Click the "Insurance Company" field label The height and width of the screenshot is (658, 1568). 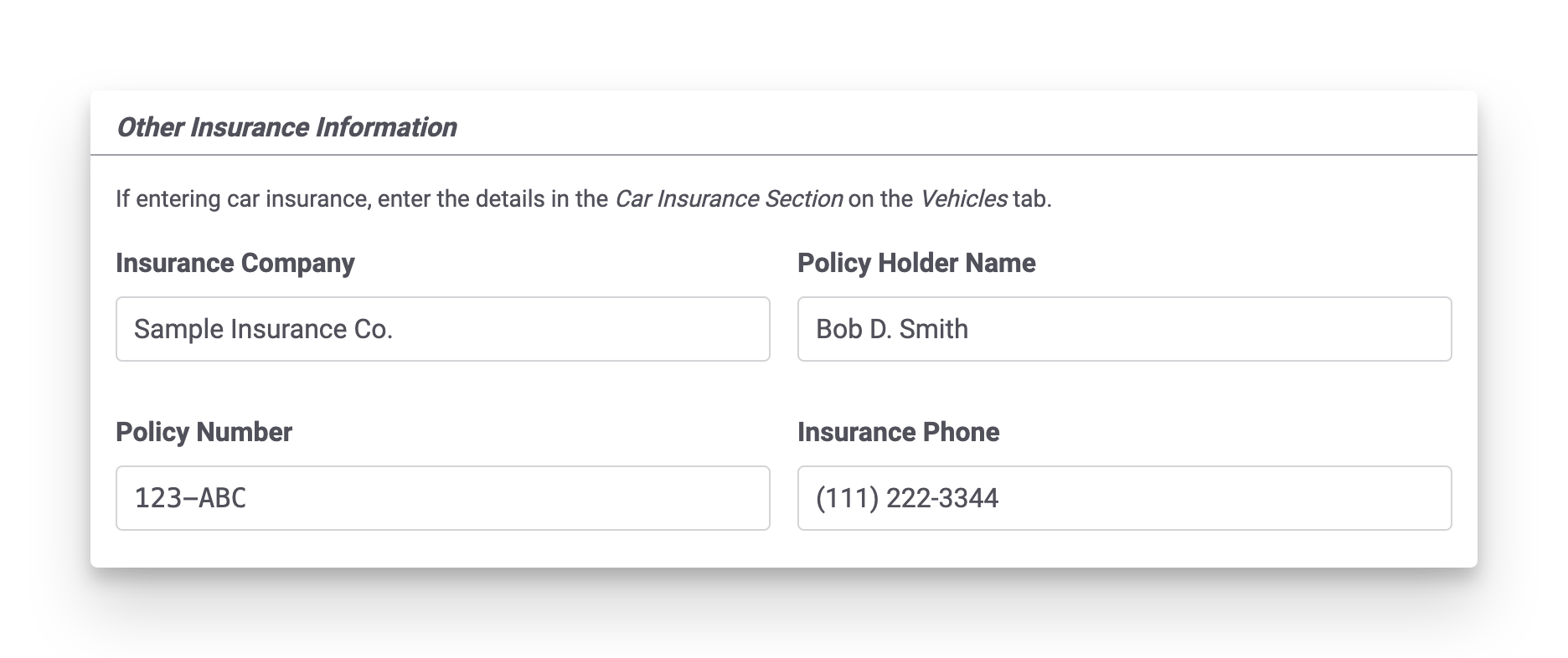point(235,263)
